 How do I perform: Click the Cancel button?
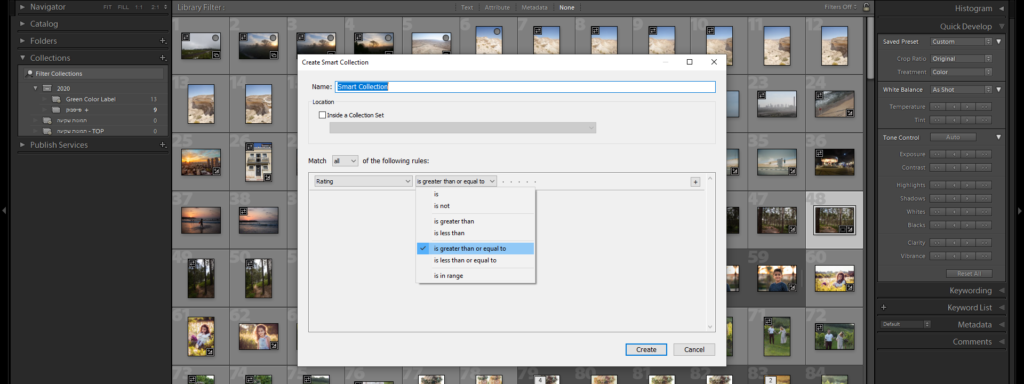[x=694, y=349]
